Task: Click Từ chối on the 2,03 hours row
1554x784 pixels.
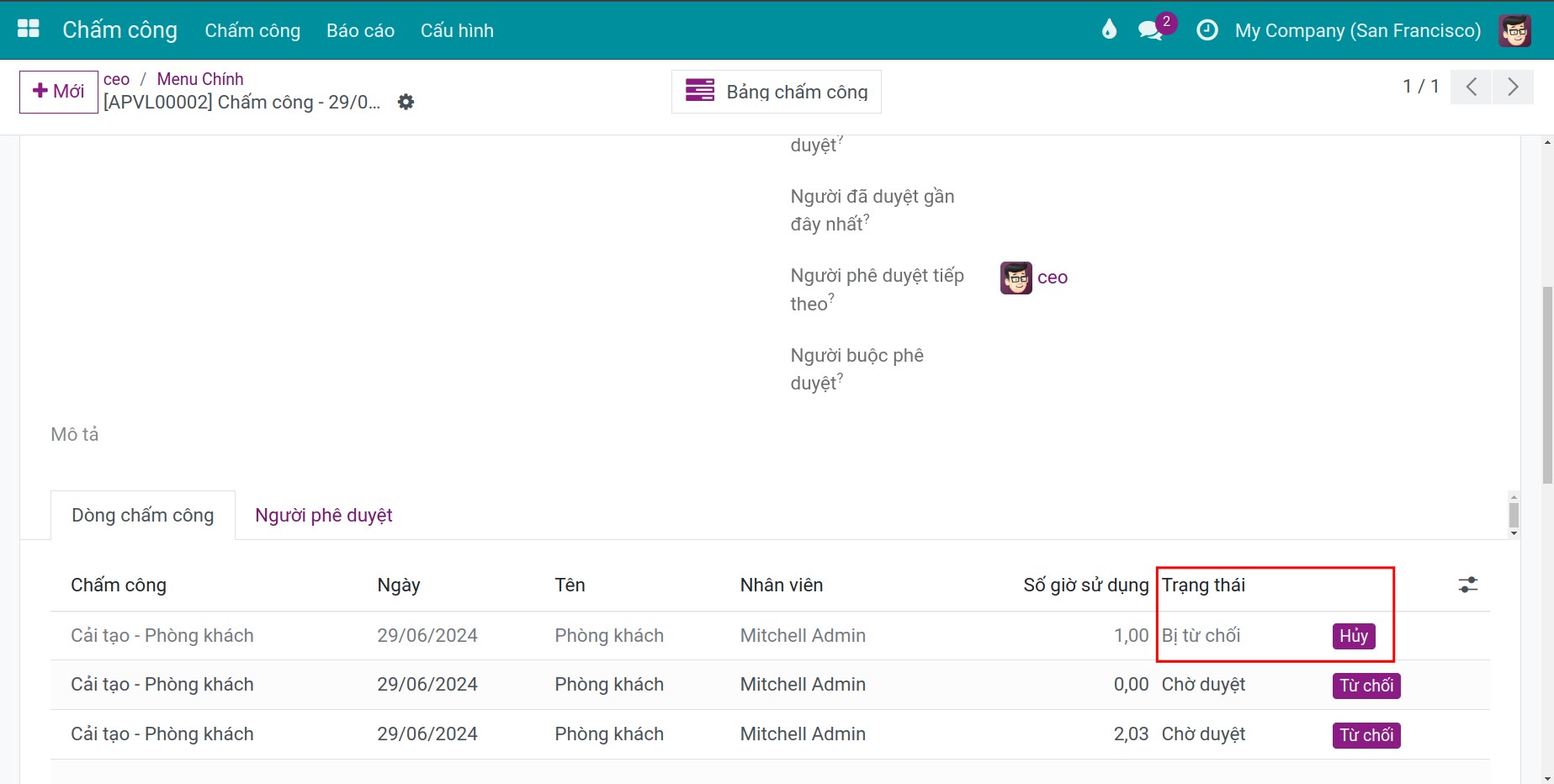Action: coord(1366,735)
